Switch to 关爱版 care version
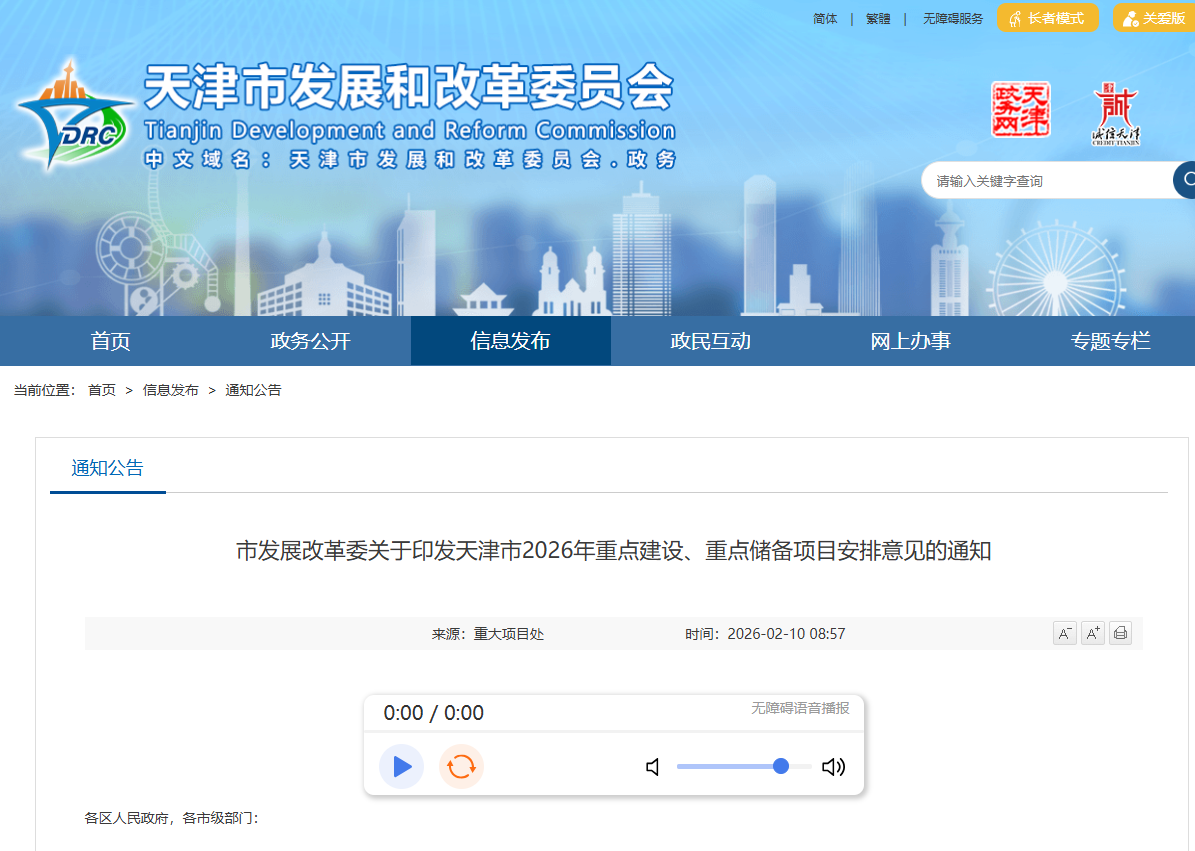 [1154, 18]
